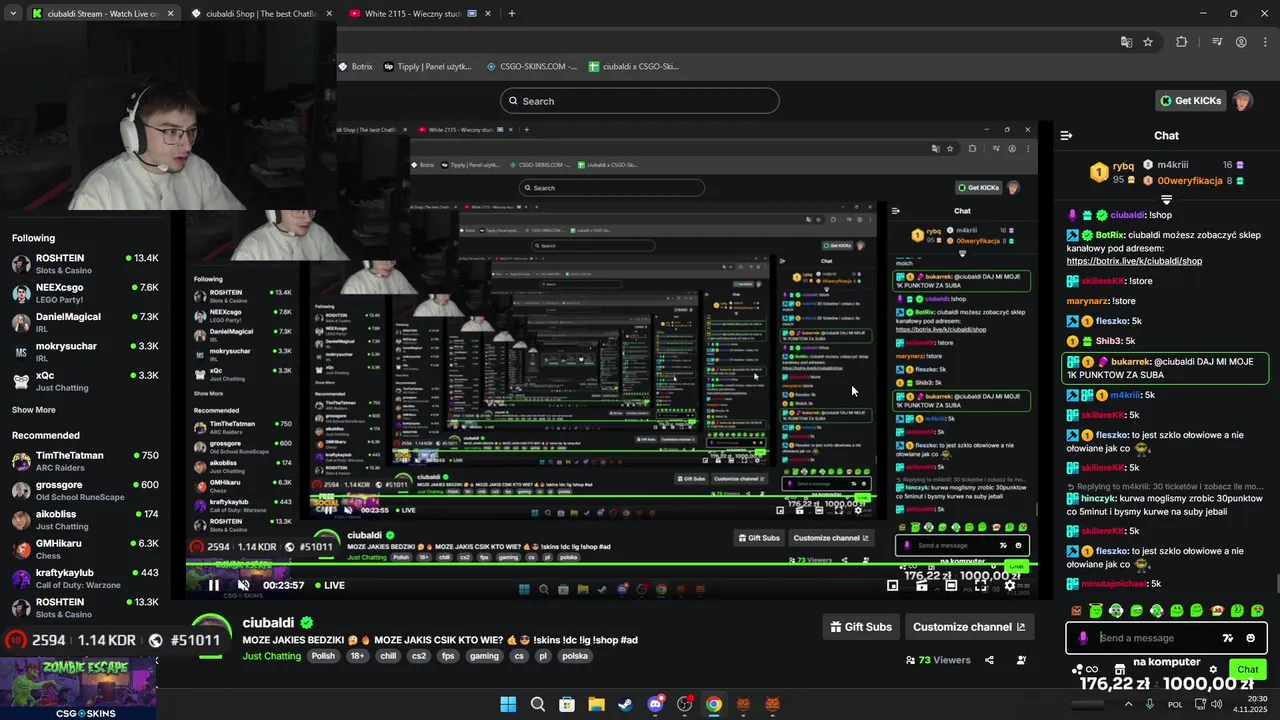Open the user action icon beside share
This screenshot has width=1280, height=720.
click(1021, 660)
